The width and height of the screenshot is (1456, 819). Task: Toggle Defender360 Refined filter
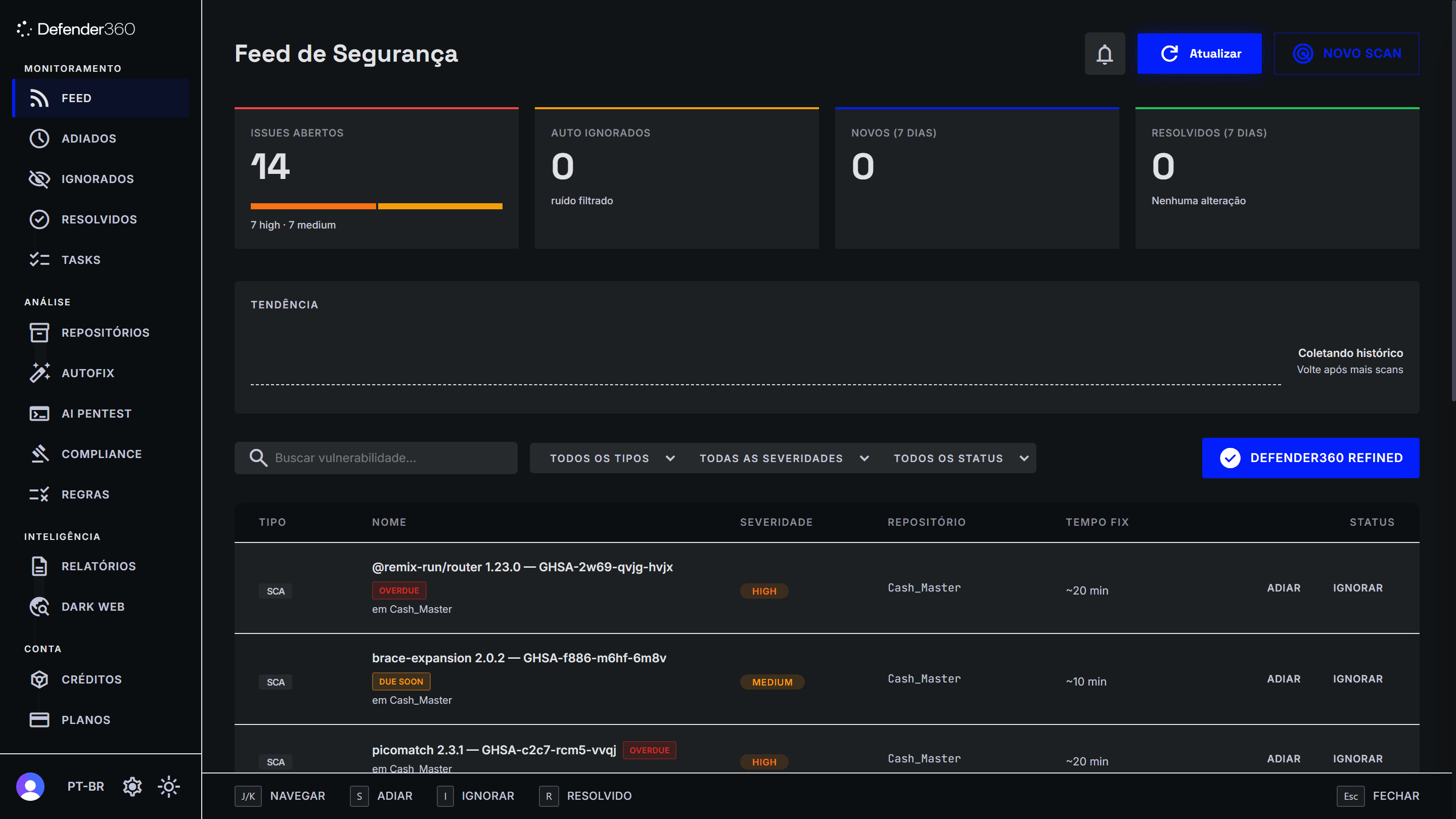tap(1310, 458)
